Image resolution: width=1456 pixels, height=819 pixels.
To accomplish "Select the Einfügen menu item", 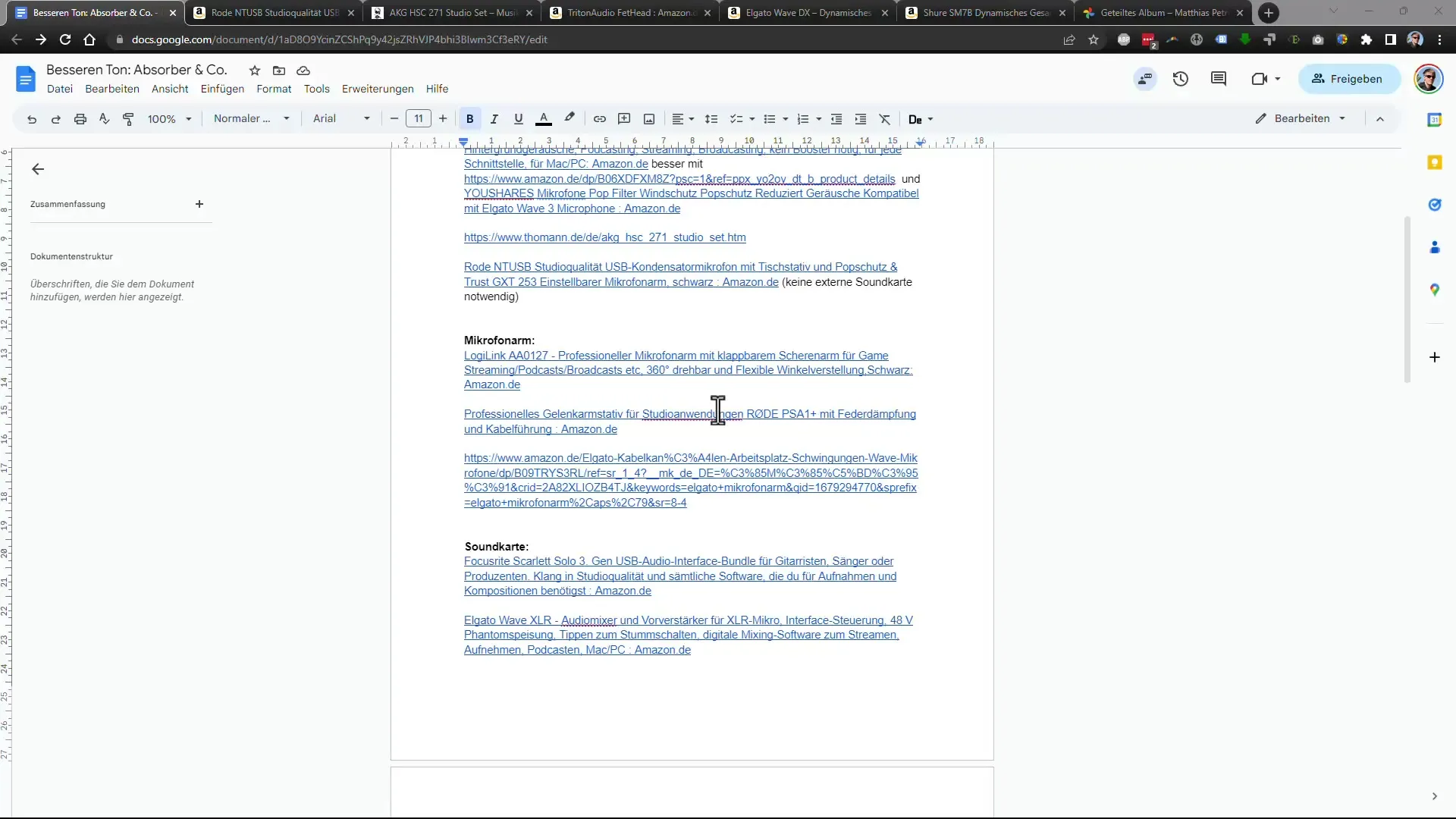I will [x=222, y=89].
